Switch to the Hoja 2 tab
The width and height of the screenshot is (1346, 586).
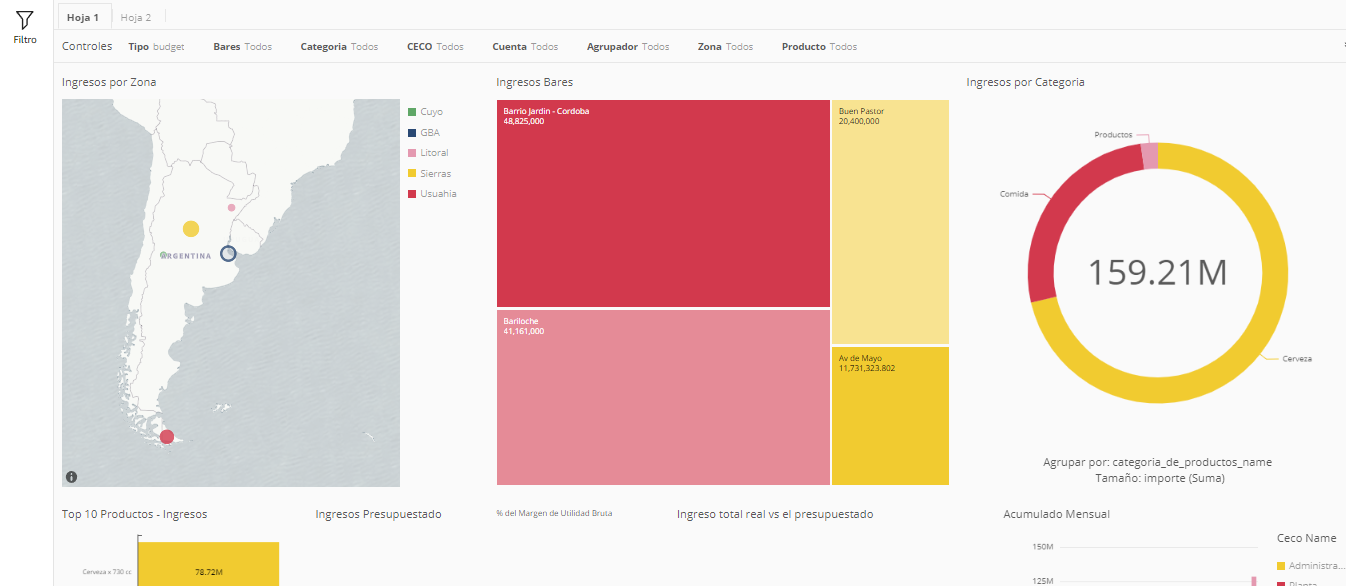(x=136, y=17)
